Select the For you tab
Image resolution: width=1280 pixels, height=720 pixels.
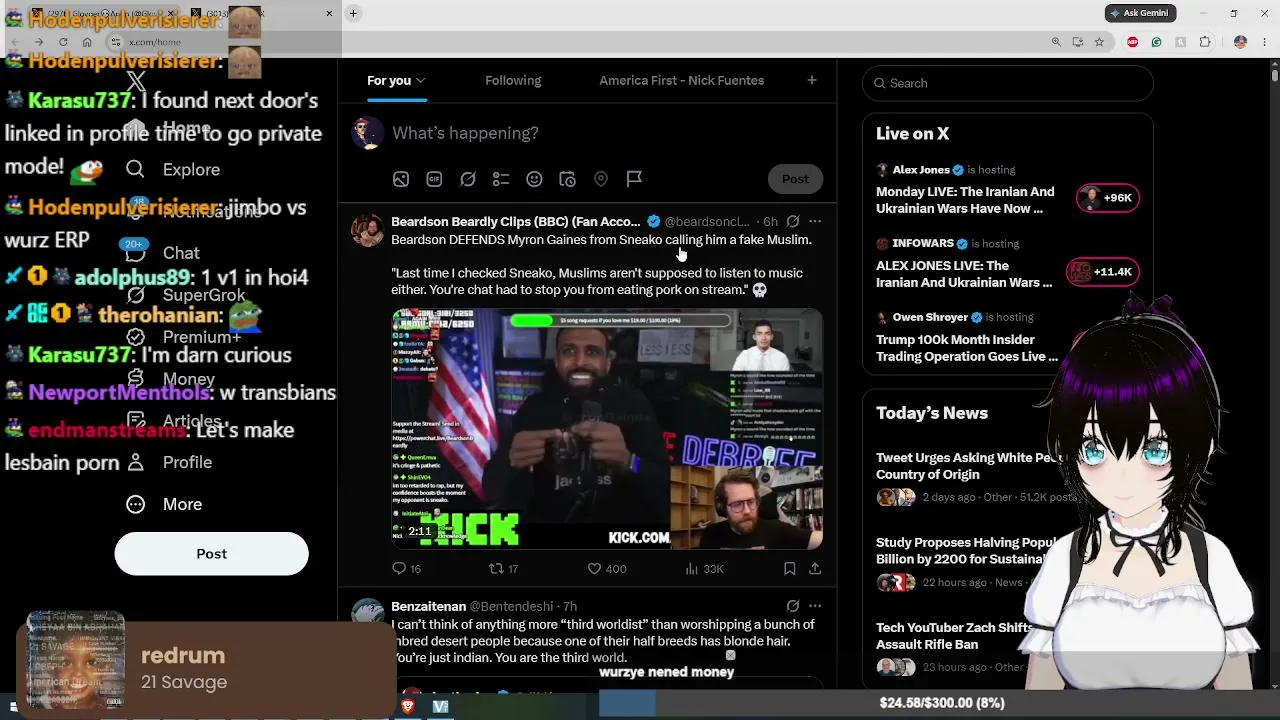click(x=389, y=80)
